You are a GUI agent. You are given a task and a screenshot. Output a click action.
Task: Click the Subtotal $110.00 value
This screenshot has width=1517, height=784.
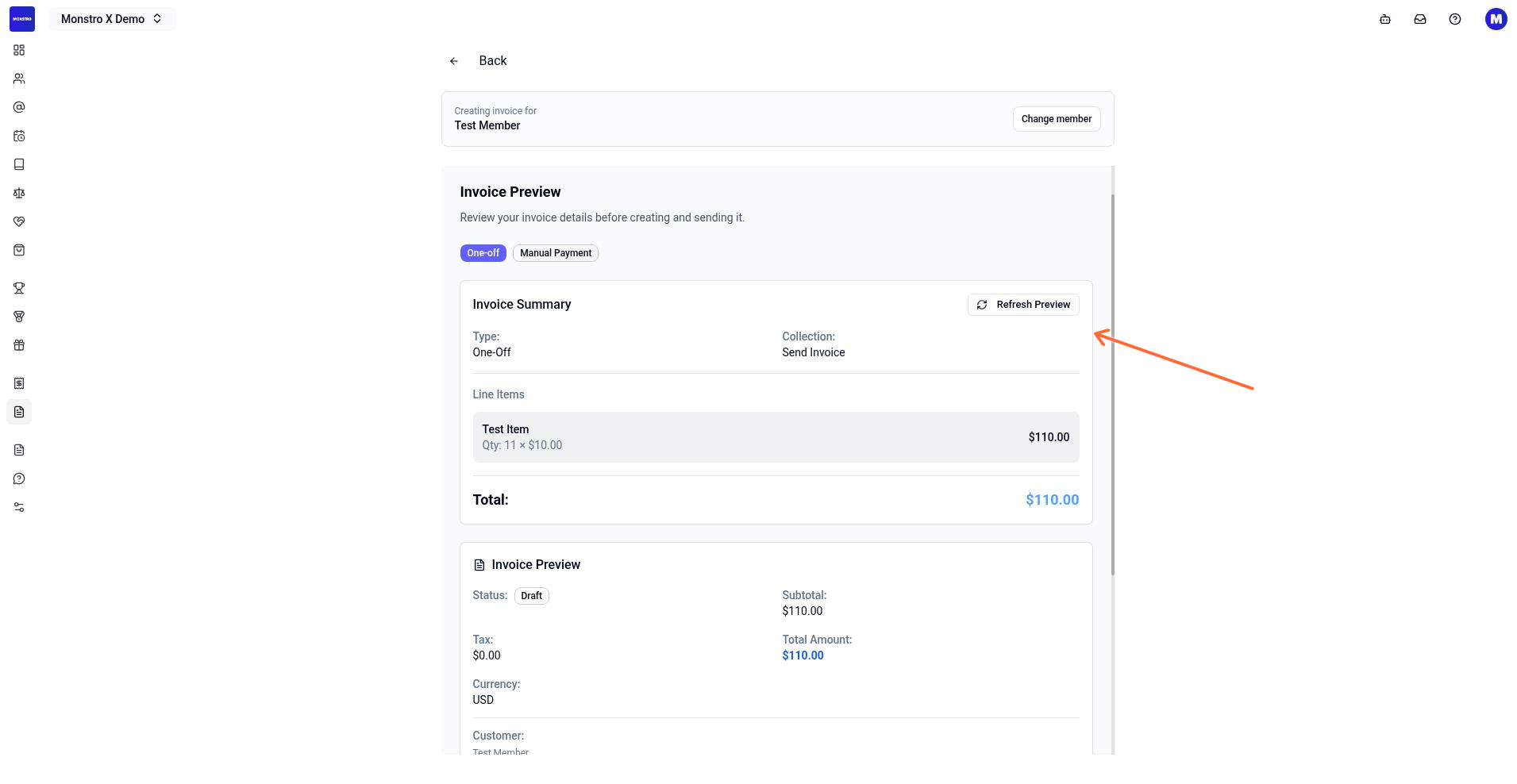803,611
